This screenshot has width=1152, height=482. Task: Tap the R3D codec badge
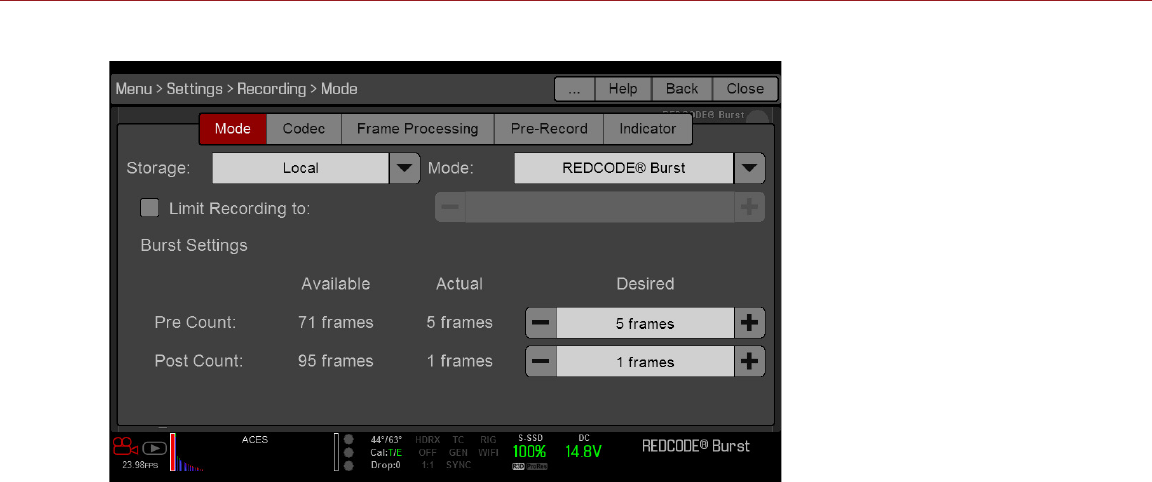click(518, 467)
